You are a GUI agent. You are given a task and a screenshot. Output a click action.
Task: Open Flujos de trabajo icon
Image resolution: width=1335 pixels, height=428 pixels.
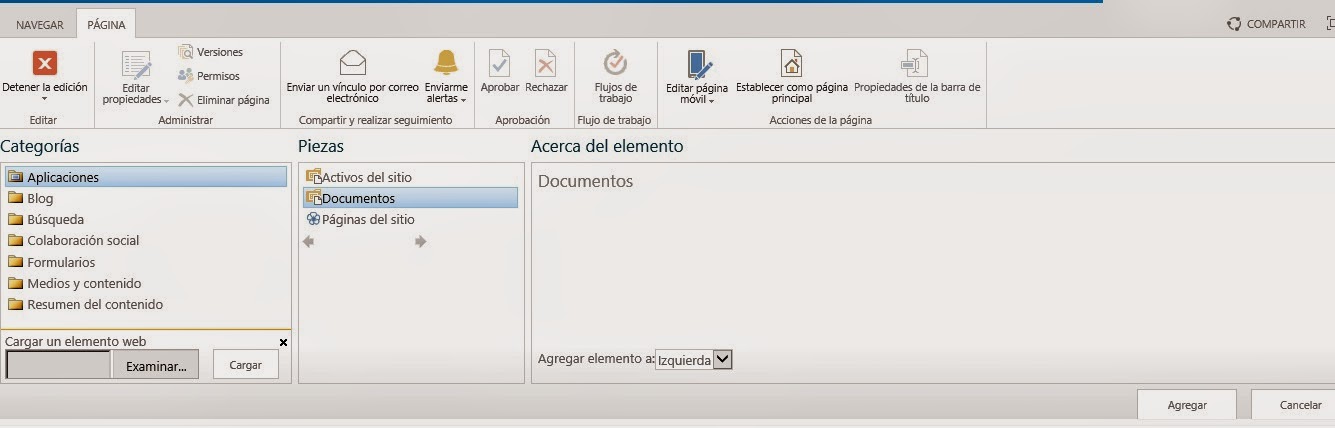(615, 64)
